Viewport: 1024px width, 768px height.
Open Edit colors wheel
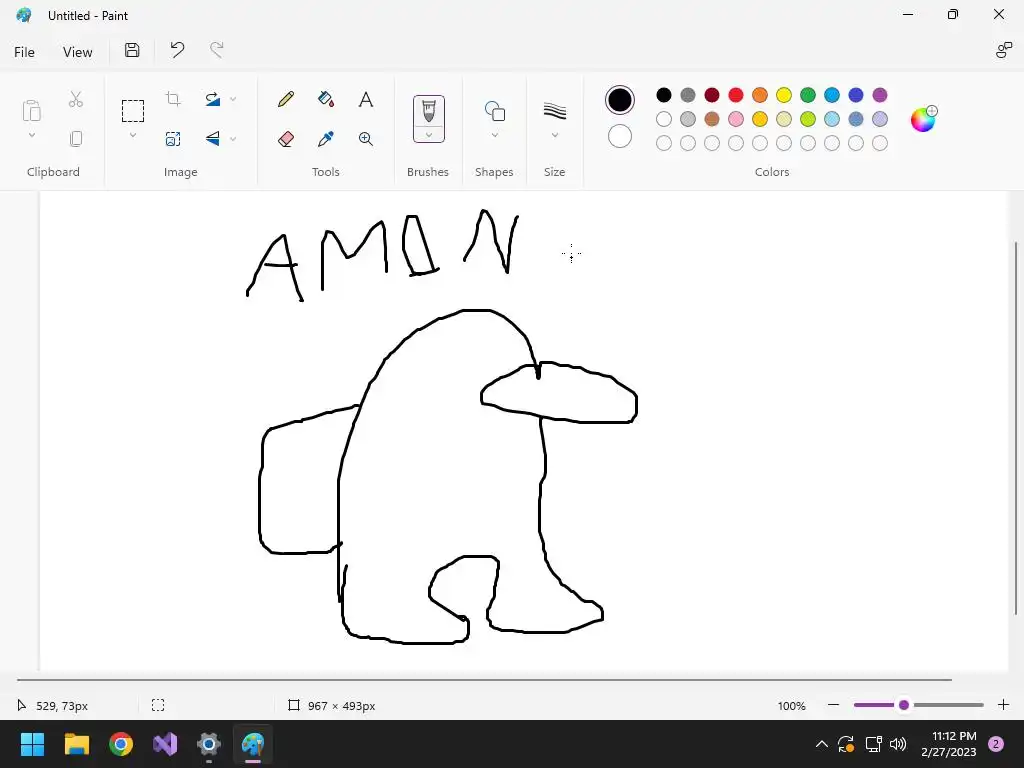coord(923,119)
